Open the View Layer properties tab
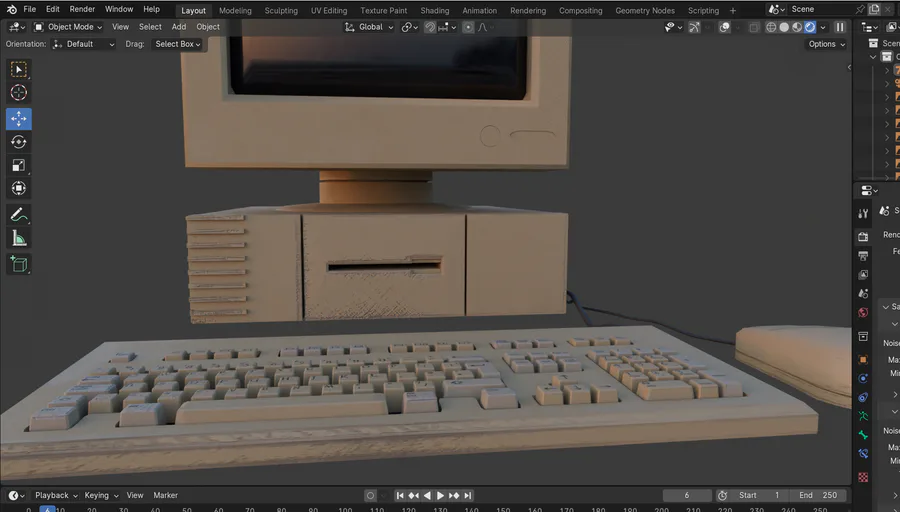900x512 pixels. coord(863,274)
